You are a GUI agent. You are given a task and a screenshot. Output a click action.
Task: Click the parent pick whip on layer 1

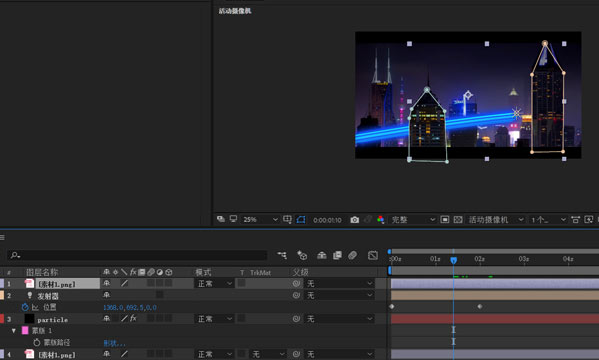(296, 284)
